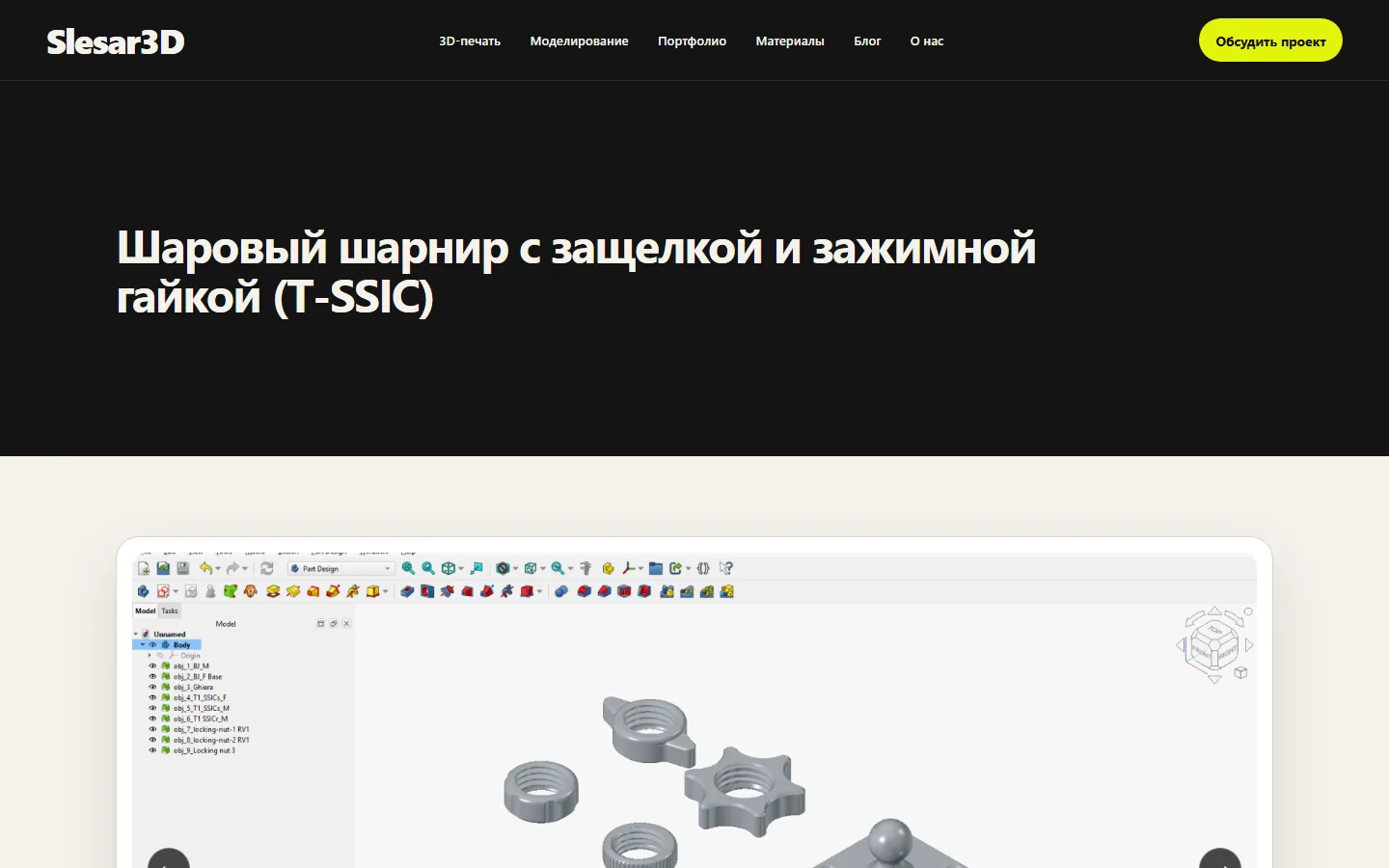Toggle visibility eye for obj_3_Ghiera

pos(152,687)
